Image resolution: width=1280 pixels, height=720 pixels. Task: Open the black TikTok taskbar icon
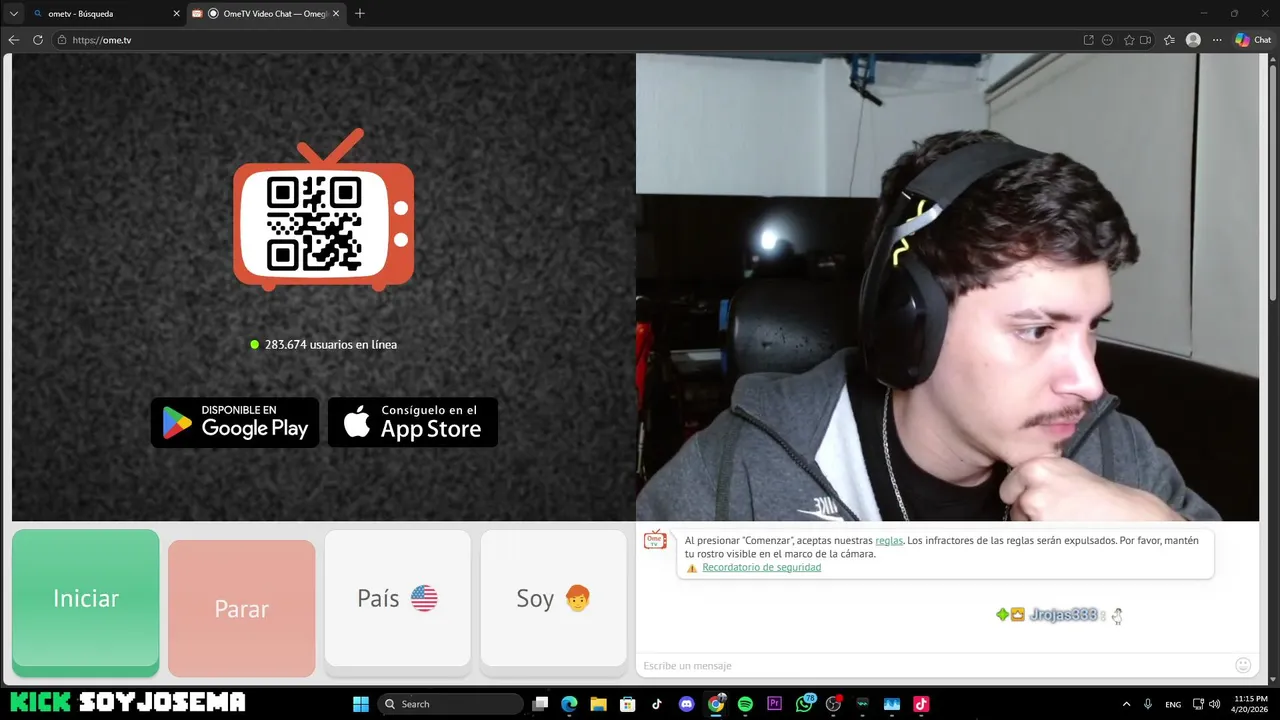pos(657,704)
